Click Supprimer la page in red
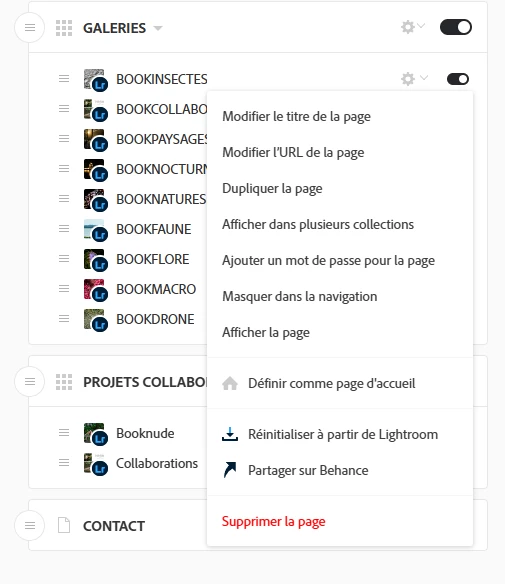Image resolution: width=505 pixels, height=584 pixels. (x=274, y=521)
